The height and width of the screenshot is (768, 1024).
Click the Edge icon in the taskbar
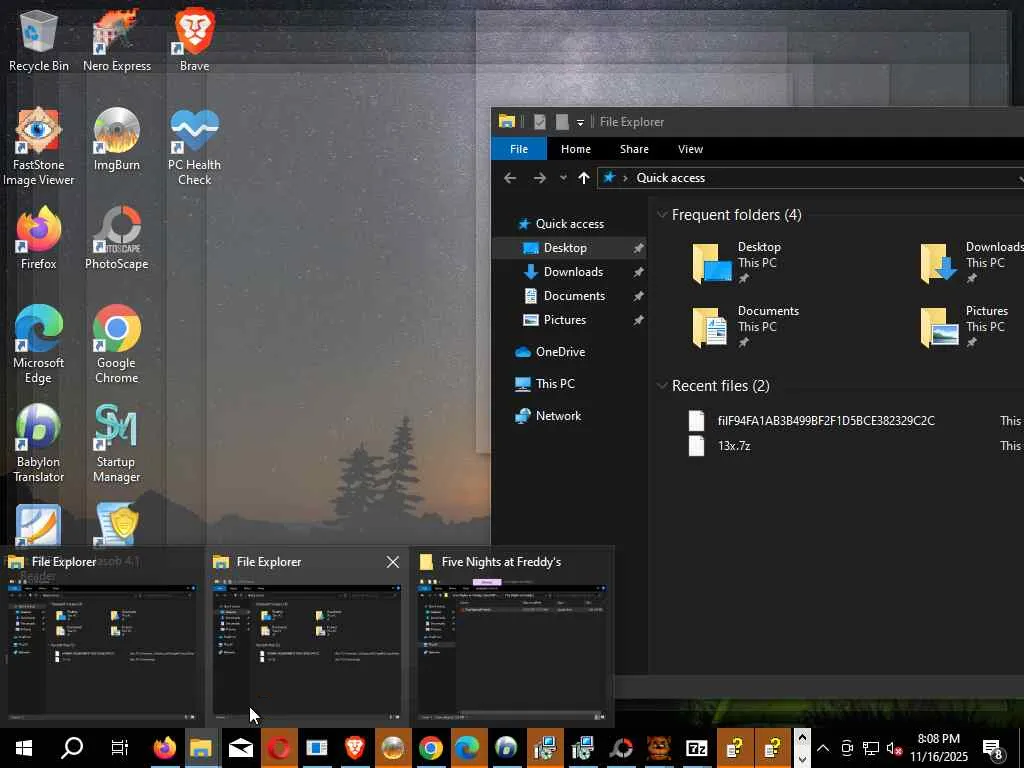click(x=468, y=748)
